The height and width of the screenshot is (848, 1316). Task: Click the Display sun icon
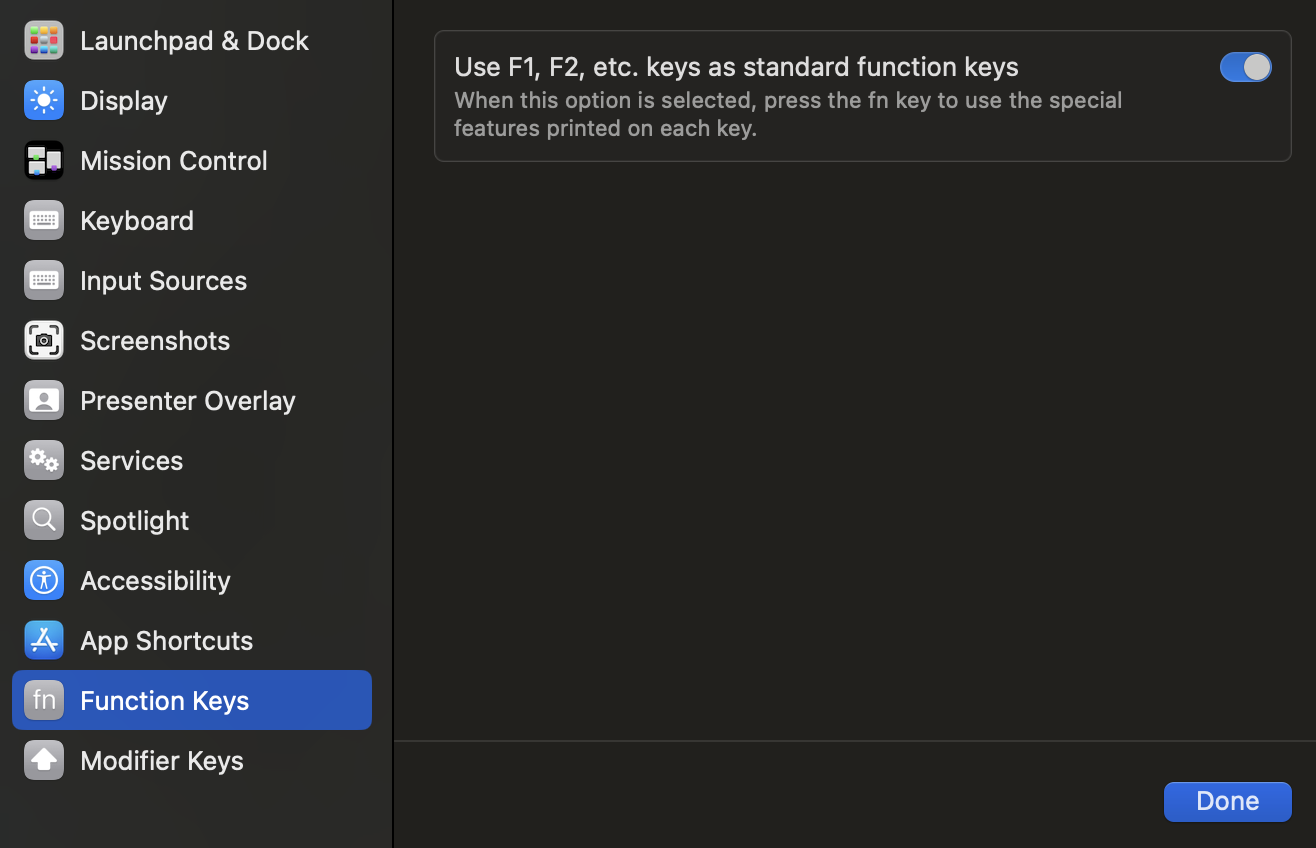click(x=44, y=100)
